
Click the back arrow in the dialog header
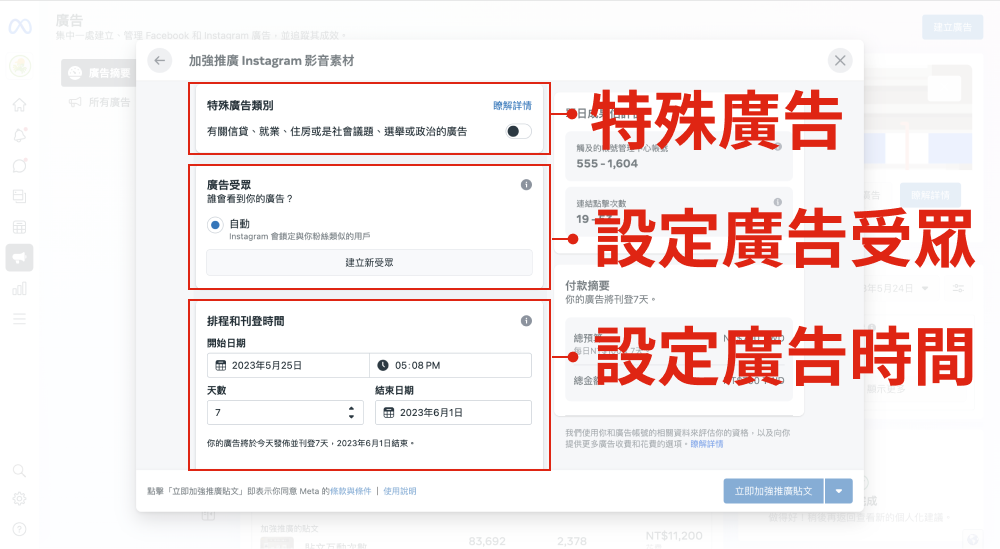(x=160, y=61)
